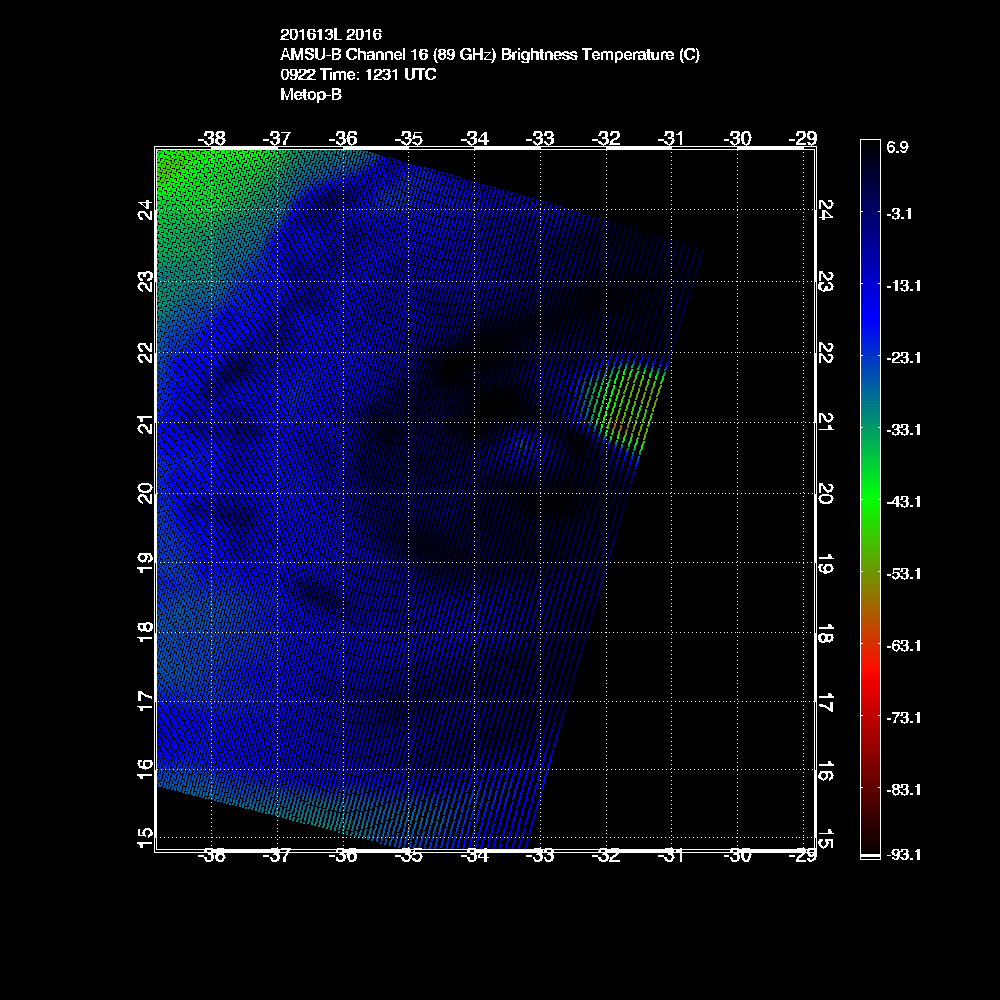
Task: Select the '-35' label on the top axis
Action: tap(409, 138)
